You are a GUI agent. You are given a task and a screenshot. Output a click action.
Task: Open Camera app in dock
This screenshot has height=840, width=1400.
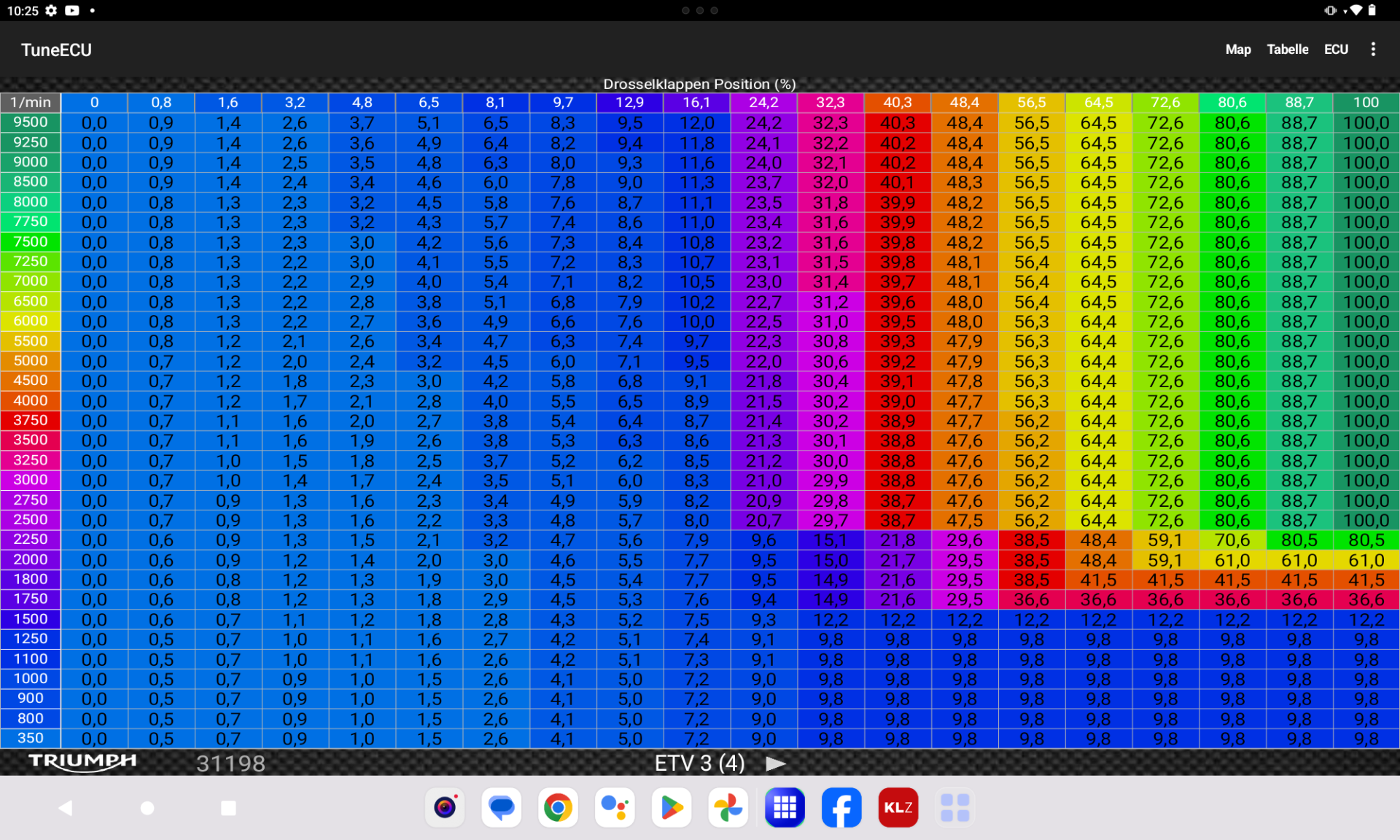point(445,808)
